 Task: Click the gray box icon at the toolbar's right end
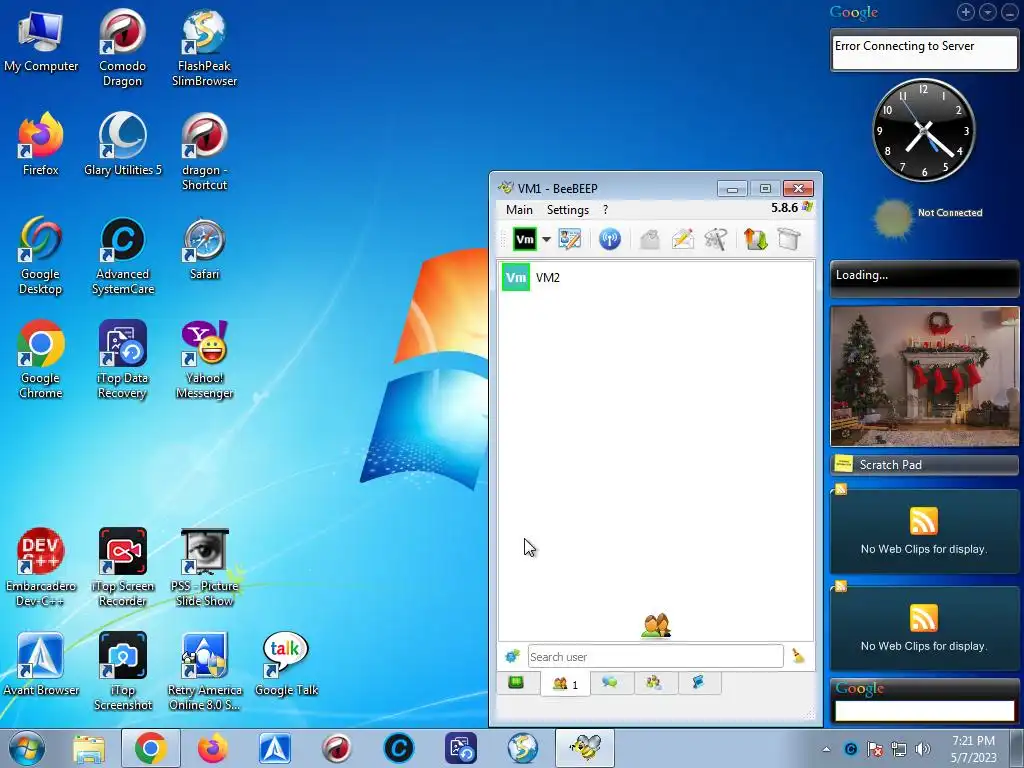click(789, 239)
